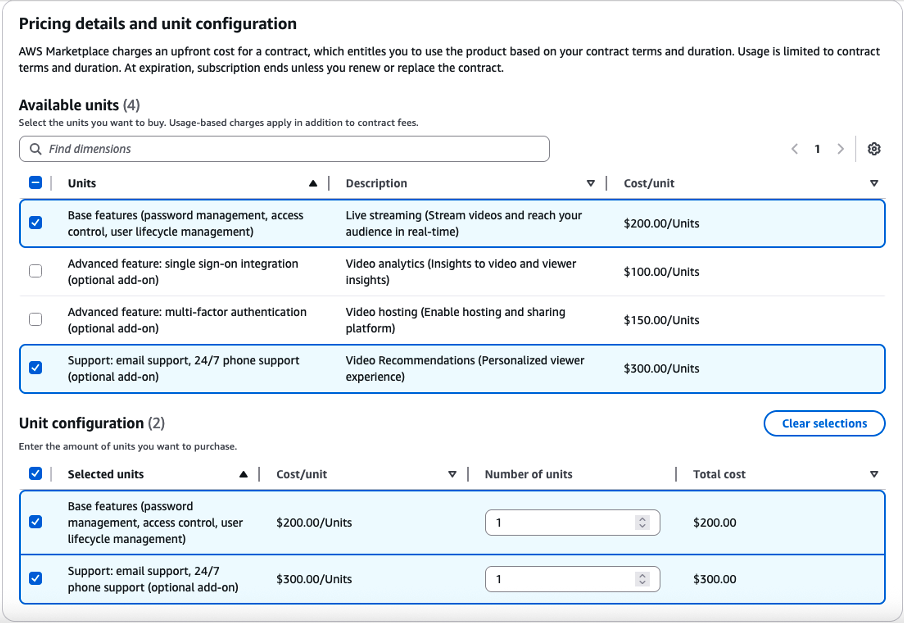The image size is (904, 623).
Task: Click the sort arrow on Units column
Action: click(313, 183)
